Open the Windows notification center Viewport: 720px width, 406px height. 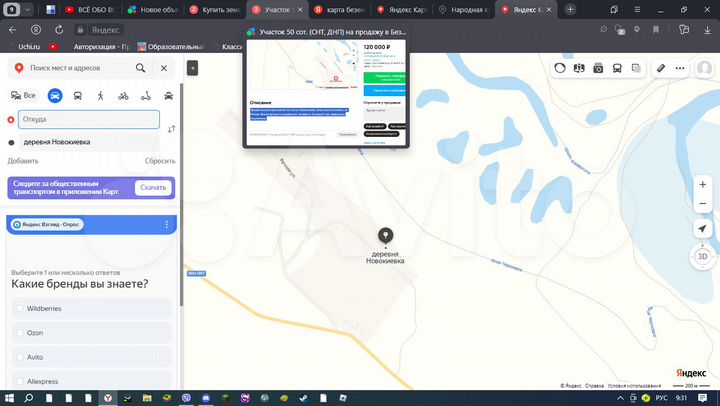702,398
